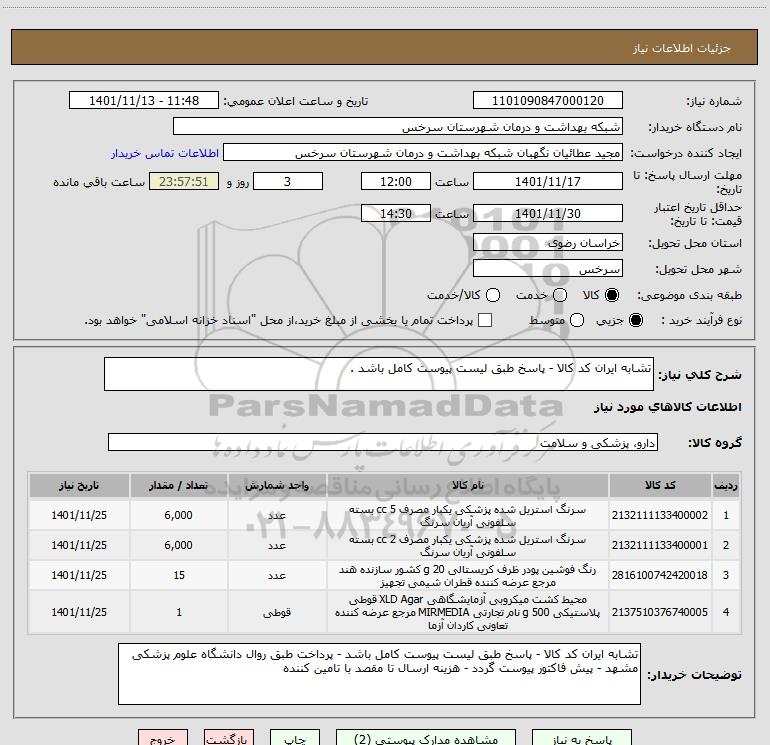Click the نام کالا column header
This screenshot has height=745, width=770.
coord(468,485)
